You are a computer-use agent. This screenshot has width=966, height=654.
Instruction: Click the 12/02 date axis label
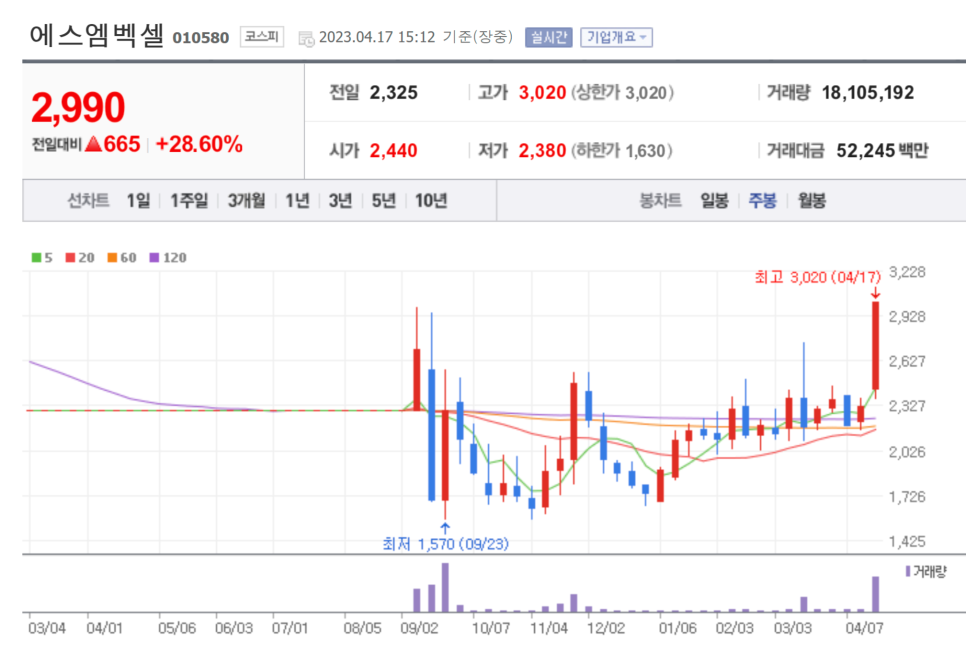coord(606,628)
